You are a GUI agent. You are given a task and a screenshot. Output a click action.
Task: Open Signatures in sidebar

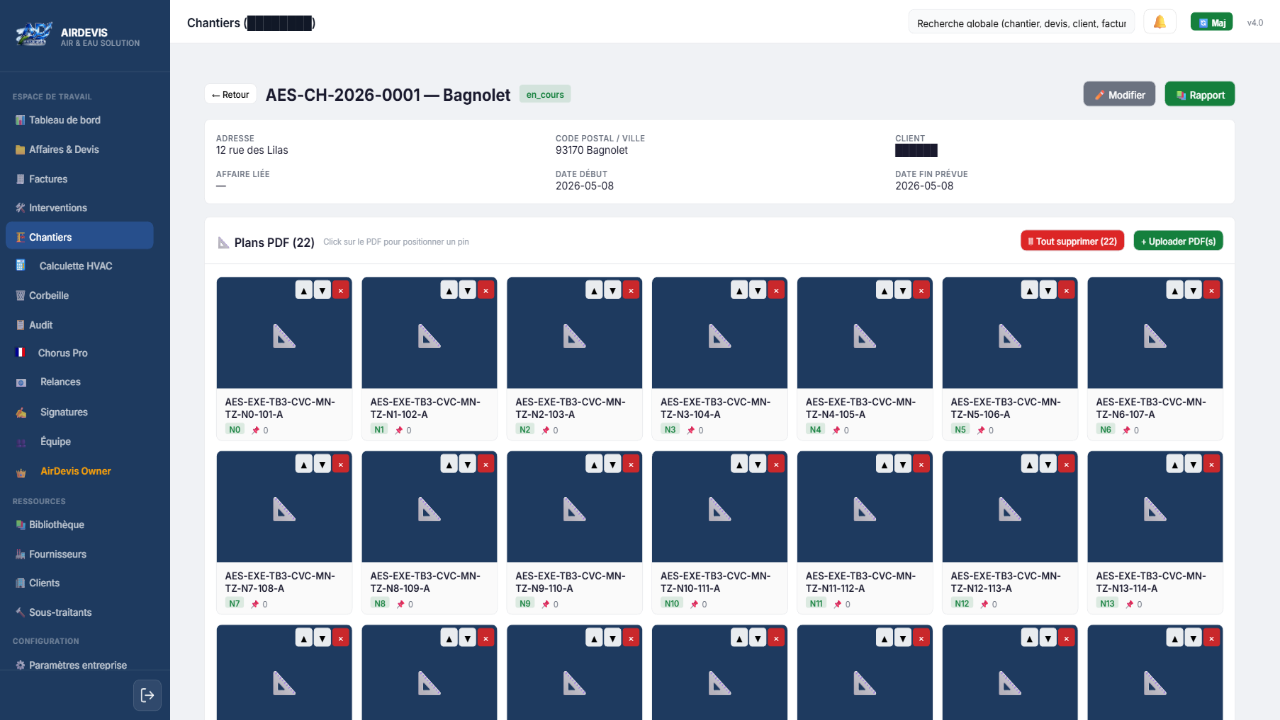coord(79,412)
